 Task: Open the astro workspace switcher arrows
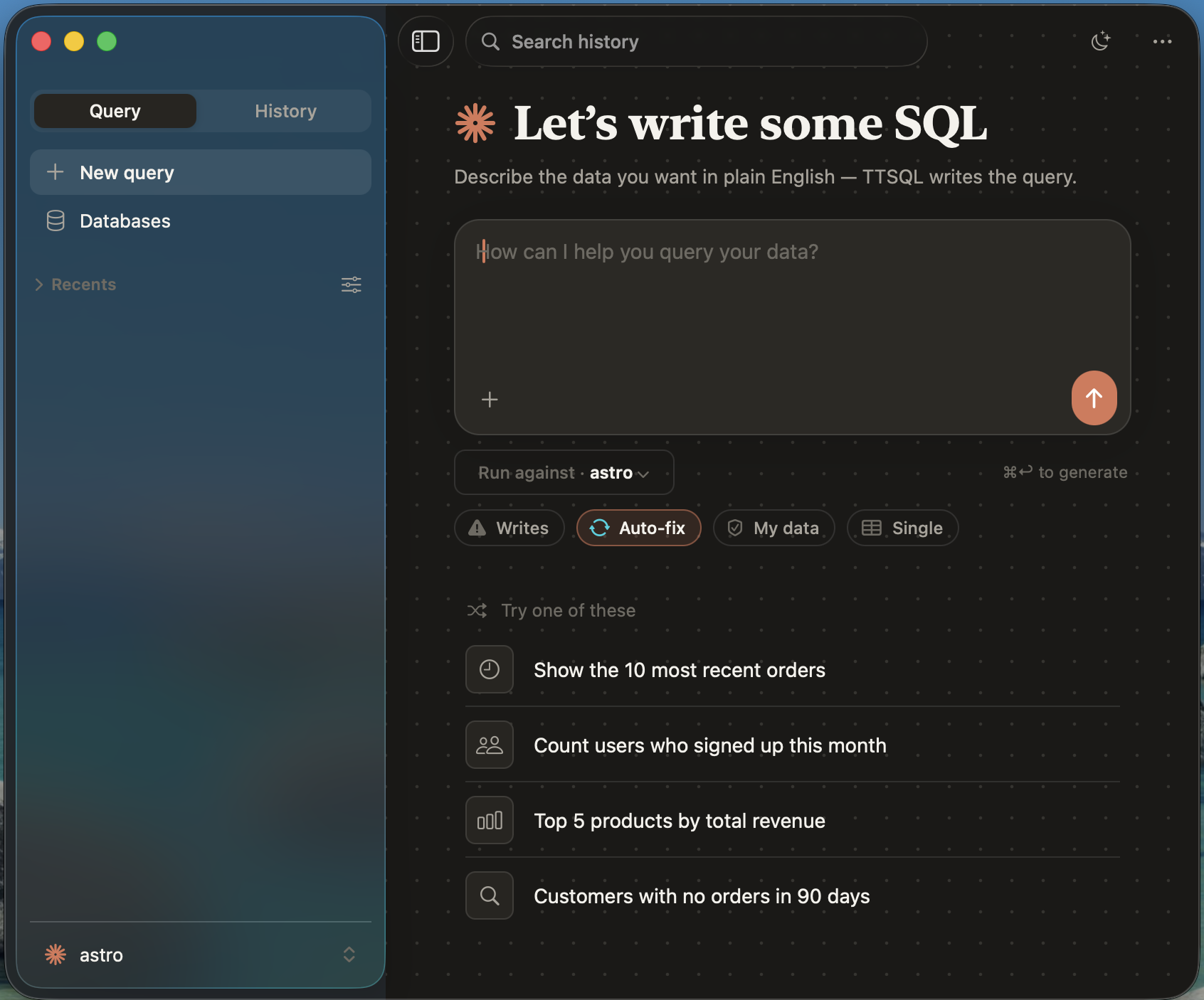pyautogui.click(x=349, y=954)
